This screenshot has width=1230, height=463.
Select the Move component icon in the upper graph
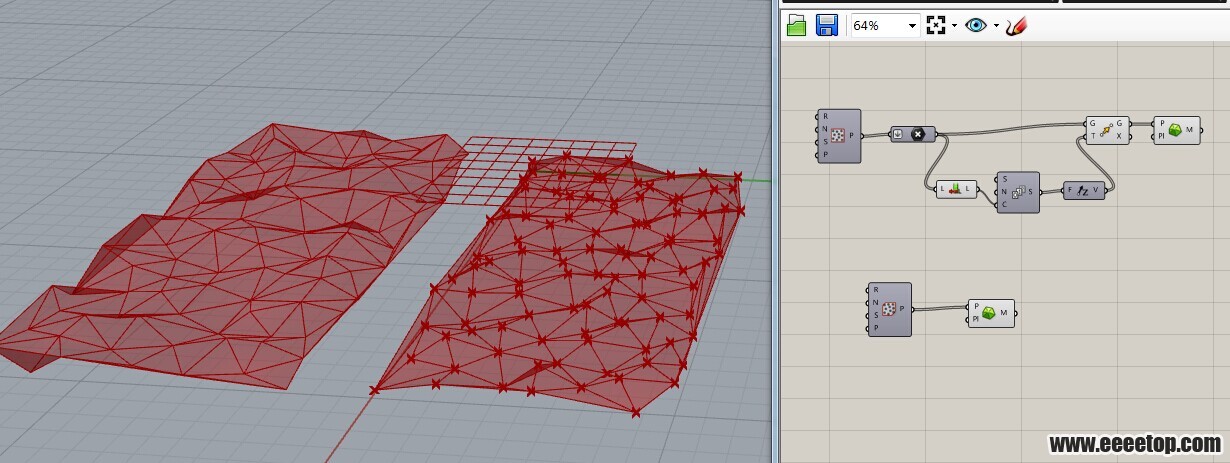pyautogui.click(x=1107, y=130)
